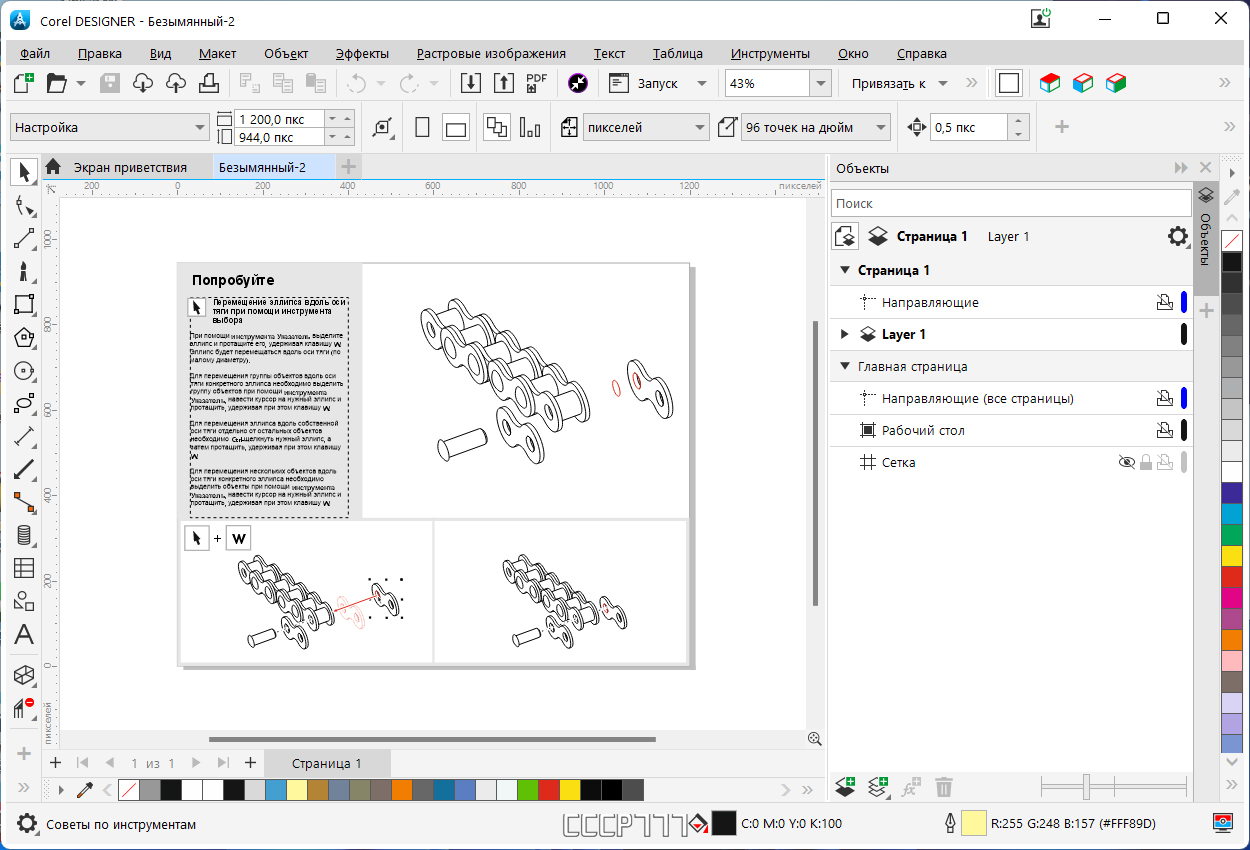
Task: Click the Export to PDF icon
Action: point(537,83)
